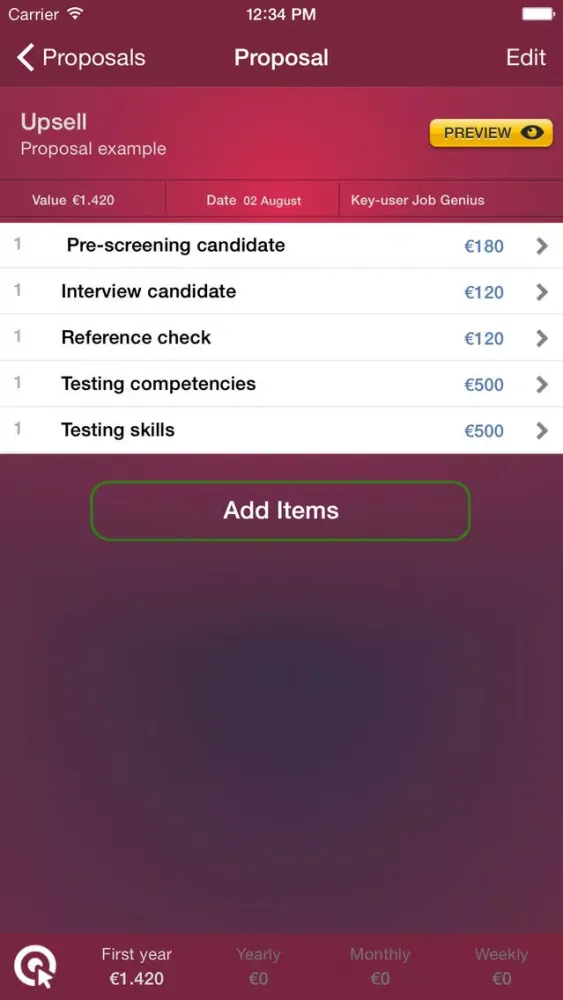Tap the Date 02 August field

pyautogui.click(x=253, y=200)
